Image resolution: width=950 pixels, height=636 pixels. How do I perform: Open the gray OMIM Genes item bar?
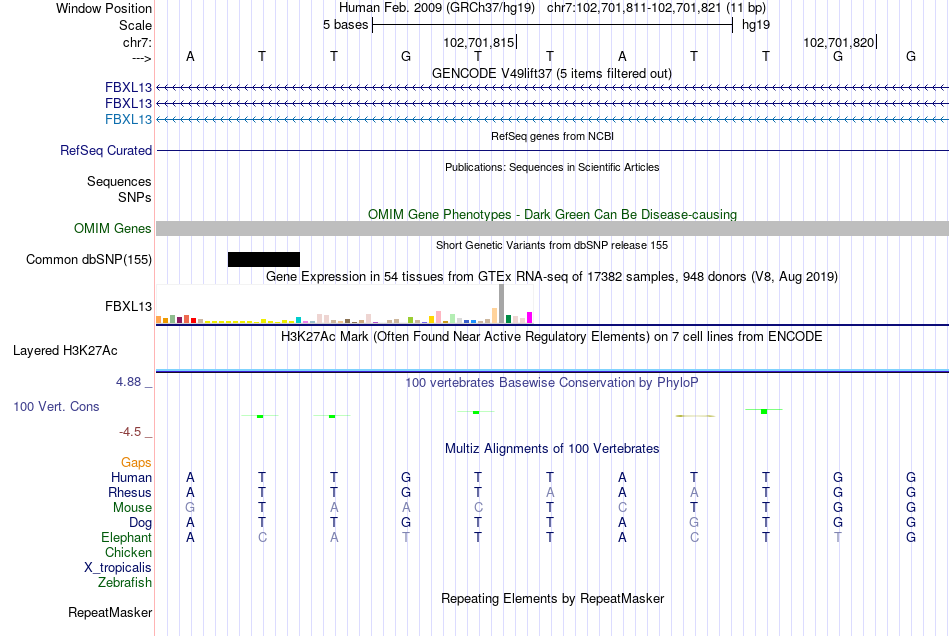click(552, 228)
